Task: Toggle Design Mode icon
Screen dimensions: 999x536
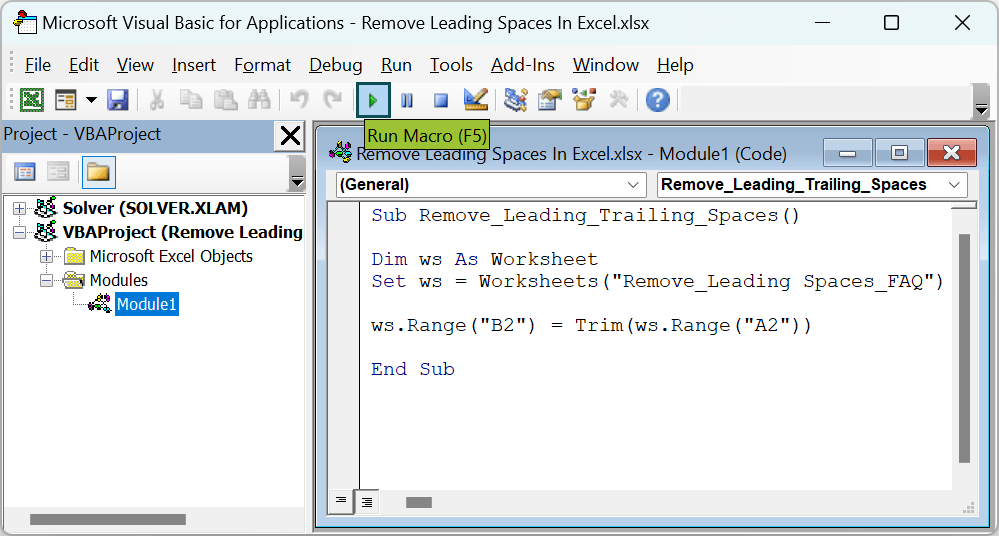Action: [475, 100]
